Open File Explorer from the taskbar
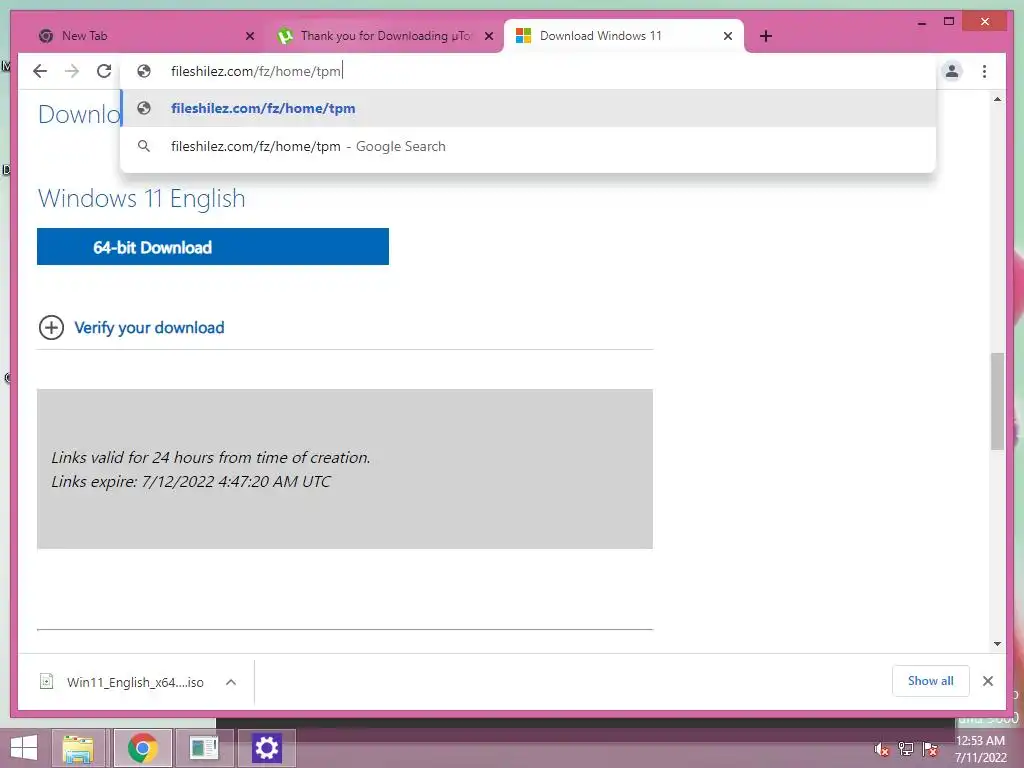Image resolution: width=1024 pixels, height=768 pixels. point(78,748)
